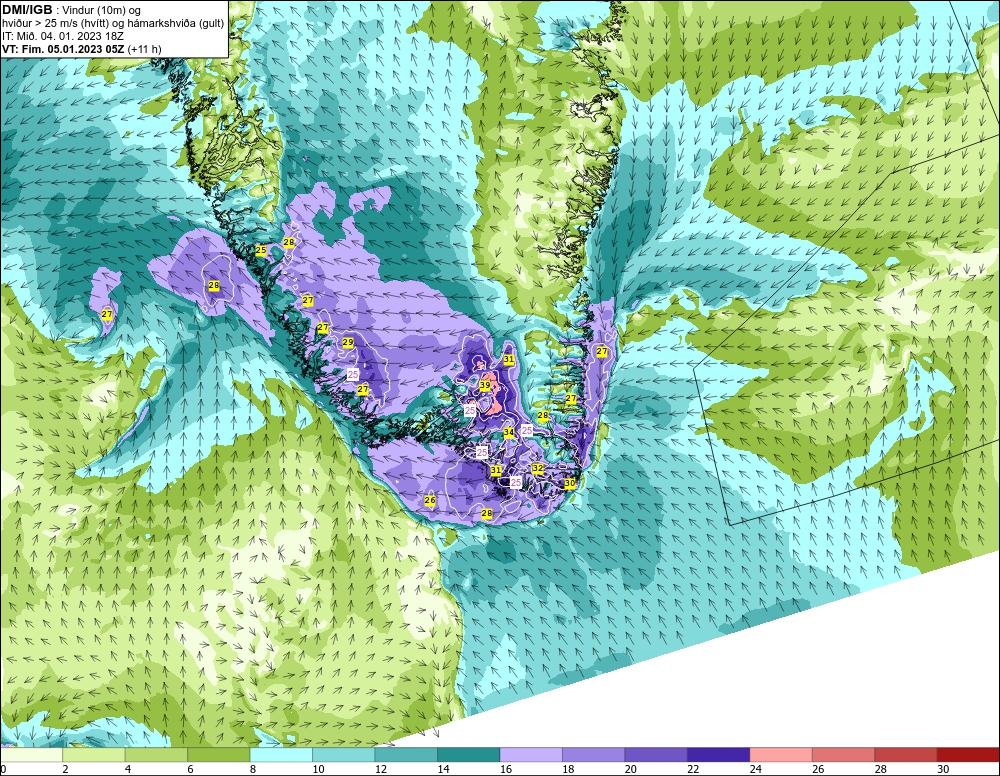The height and width of the screenshot is (776, 1000).
Task: Click the legend scale number 16
Action: tap(506, 769)
